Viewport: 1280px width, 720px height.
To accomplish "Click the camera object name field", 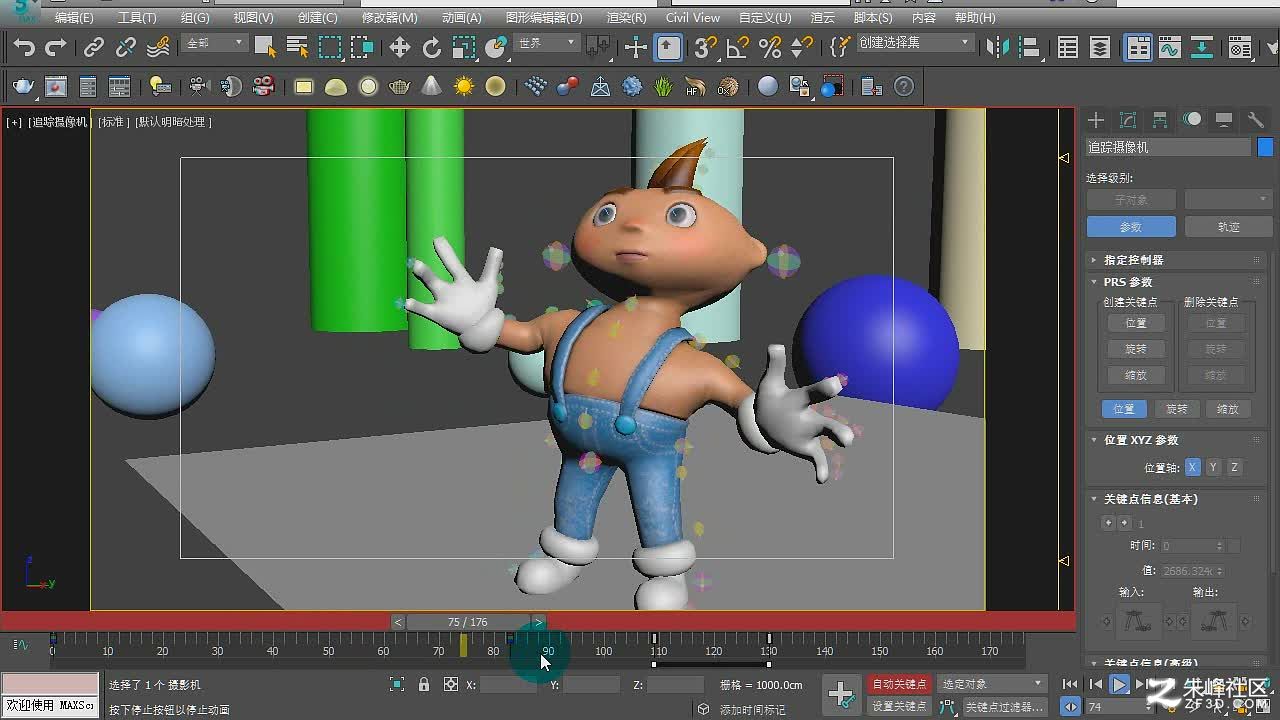I will coord(1168,147).
